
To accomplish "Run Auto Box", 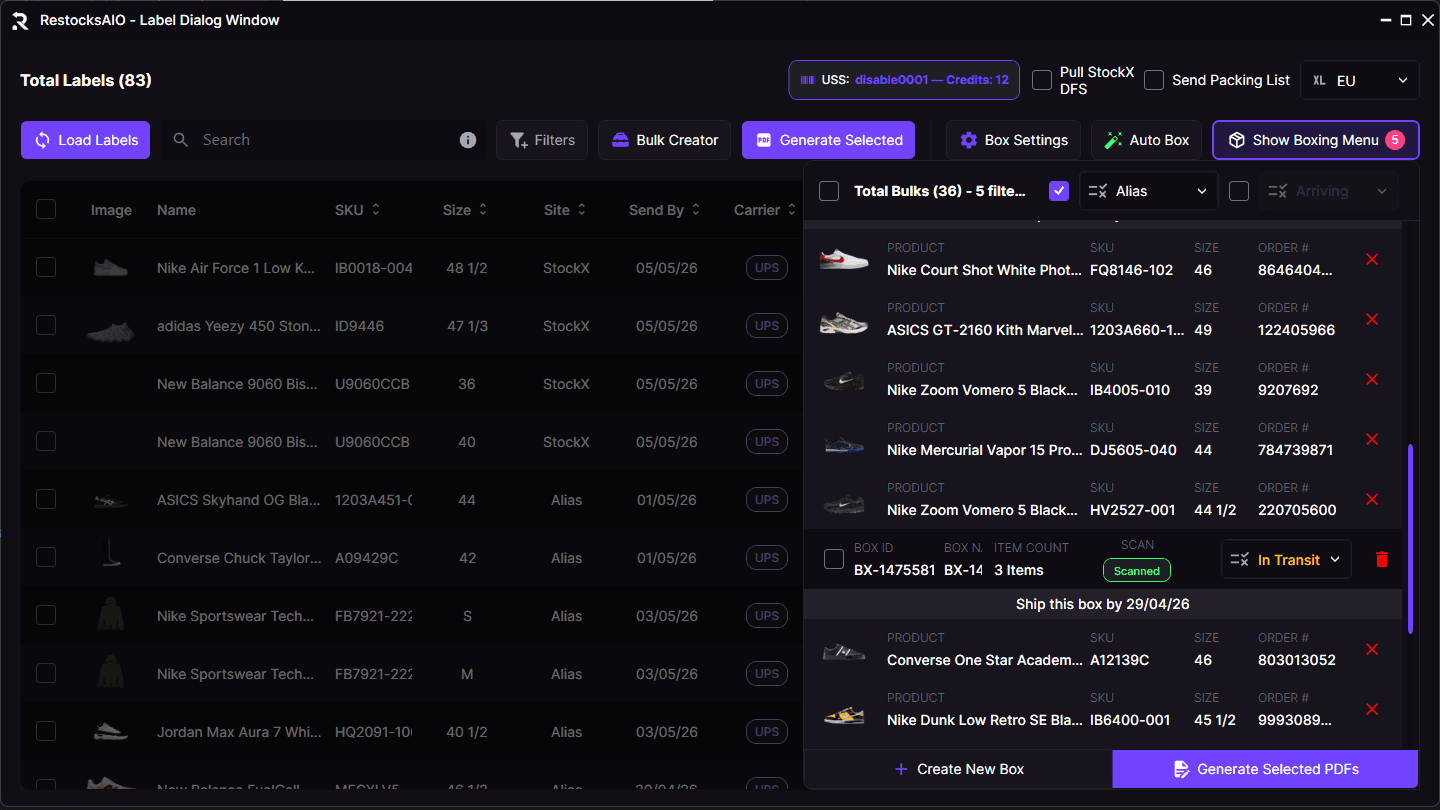I will (1146, 140).
